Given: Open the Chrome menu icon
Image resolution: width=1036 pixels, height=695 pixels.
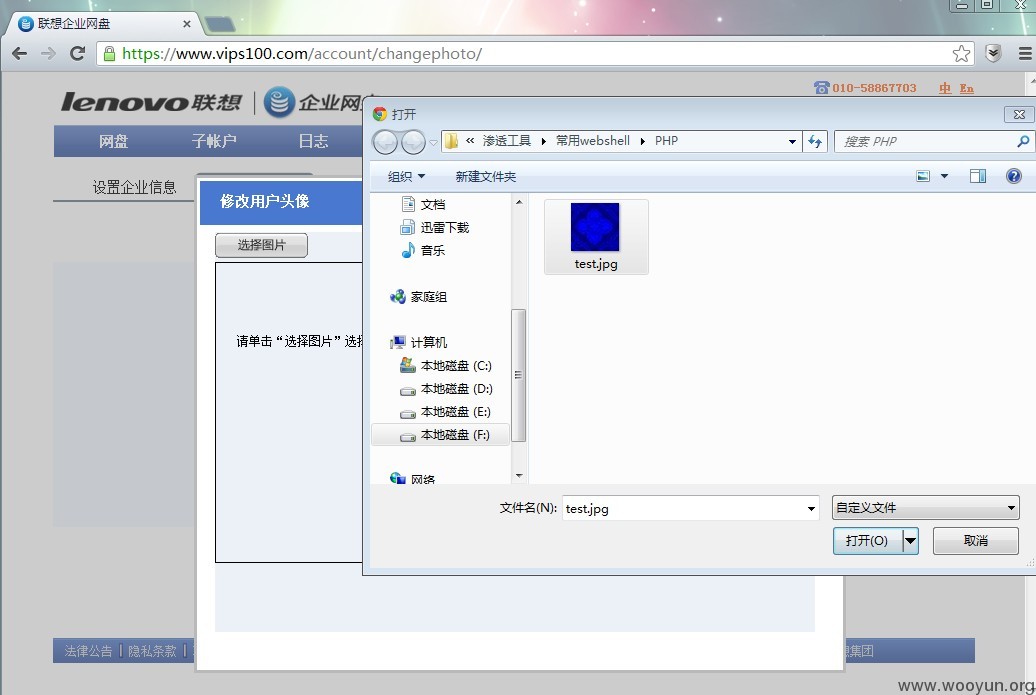Looking at the screenshot, I should [1024, 54].
